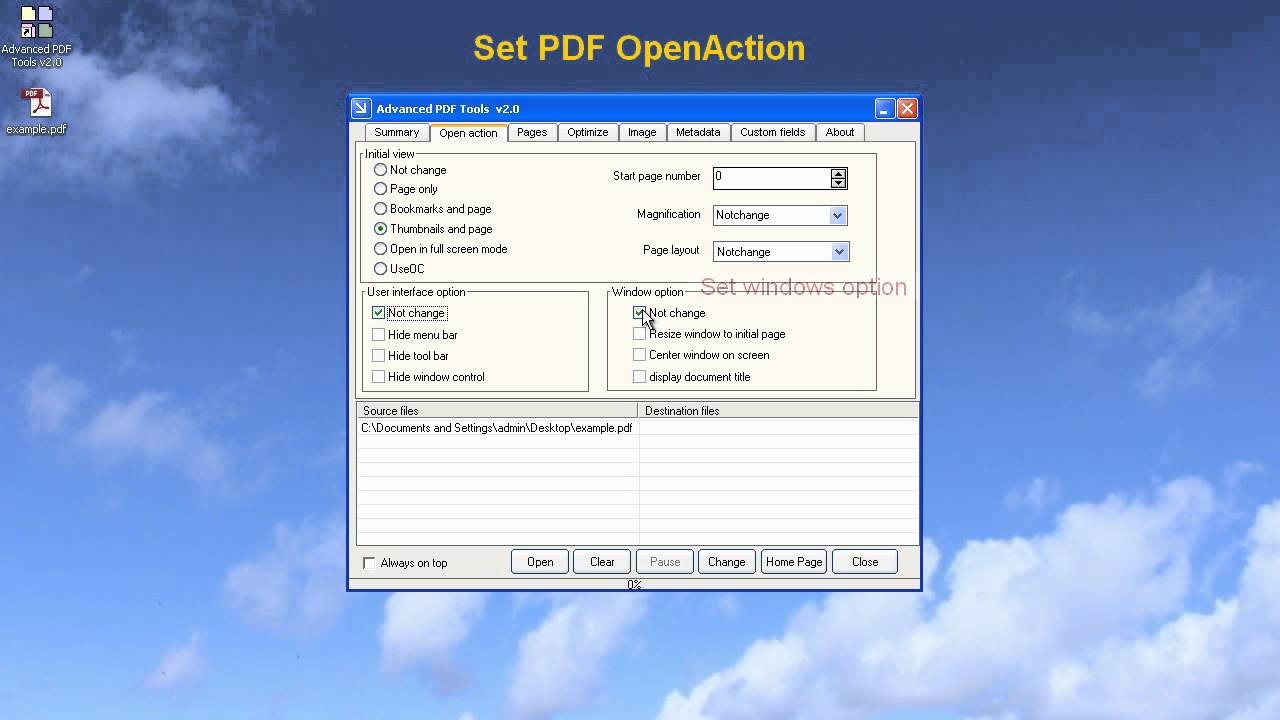Image resolution: width=1280 pixels, height=720 pixels.
Task: Enable 'Hide window control' checkbox
Action: click(379, 377)
